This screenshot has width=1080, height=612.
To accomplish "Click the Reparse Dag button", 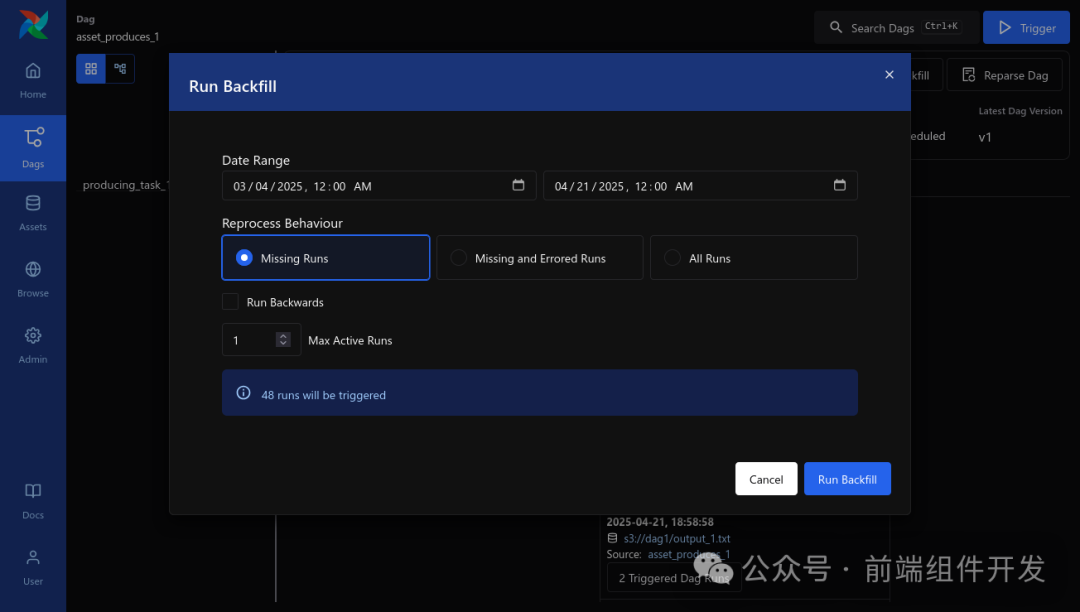I will pyautogui.click(x=1006, y=75).
